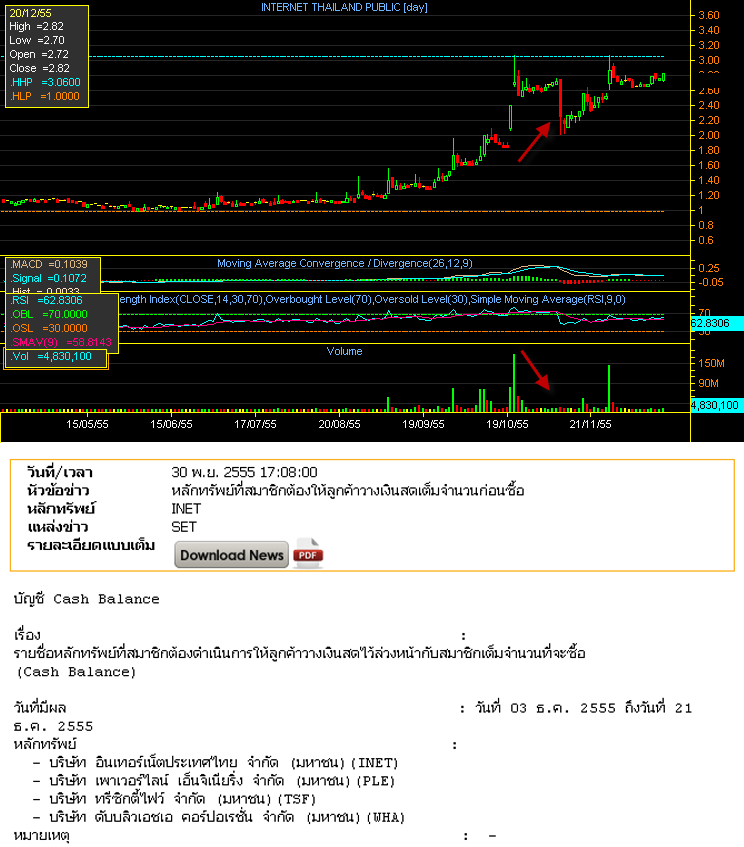
Task: Click the RSI value tag 62.8306 on axis
Action: pyautogui.click(x=716, y=323)
